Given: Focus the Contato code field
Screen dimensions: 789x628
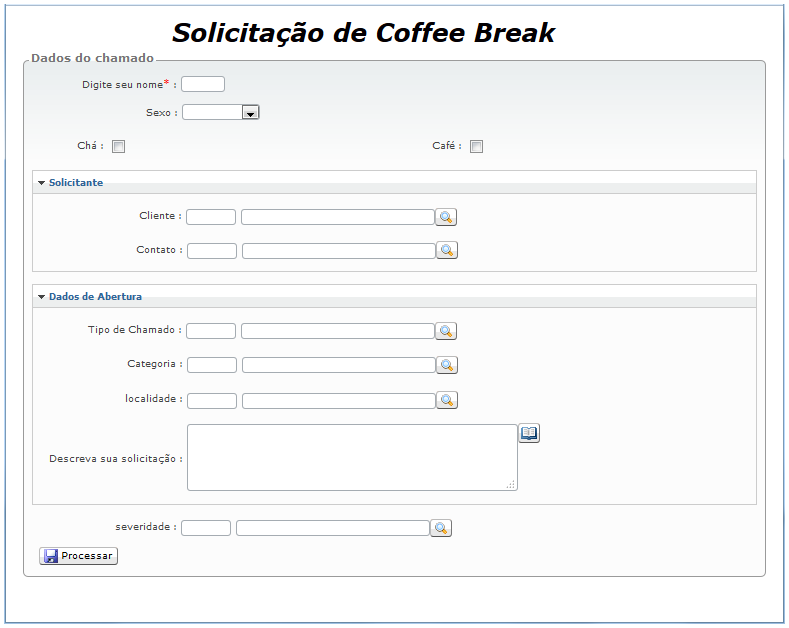Looking at the screenshot, I should pos(212,251).
